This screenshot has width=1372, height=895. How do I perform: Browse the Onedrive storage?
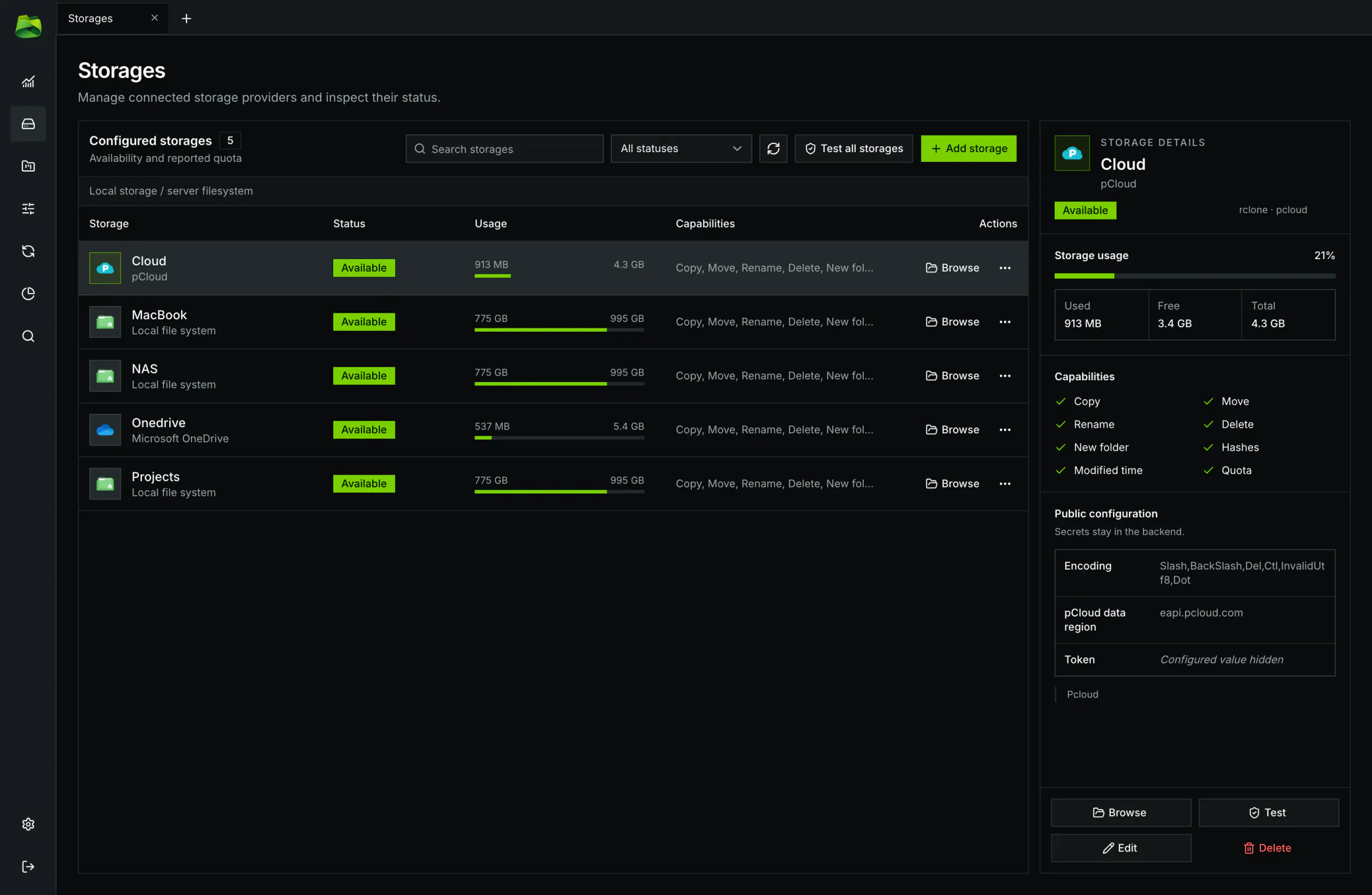point(952,429)
